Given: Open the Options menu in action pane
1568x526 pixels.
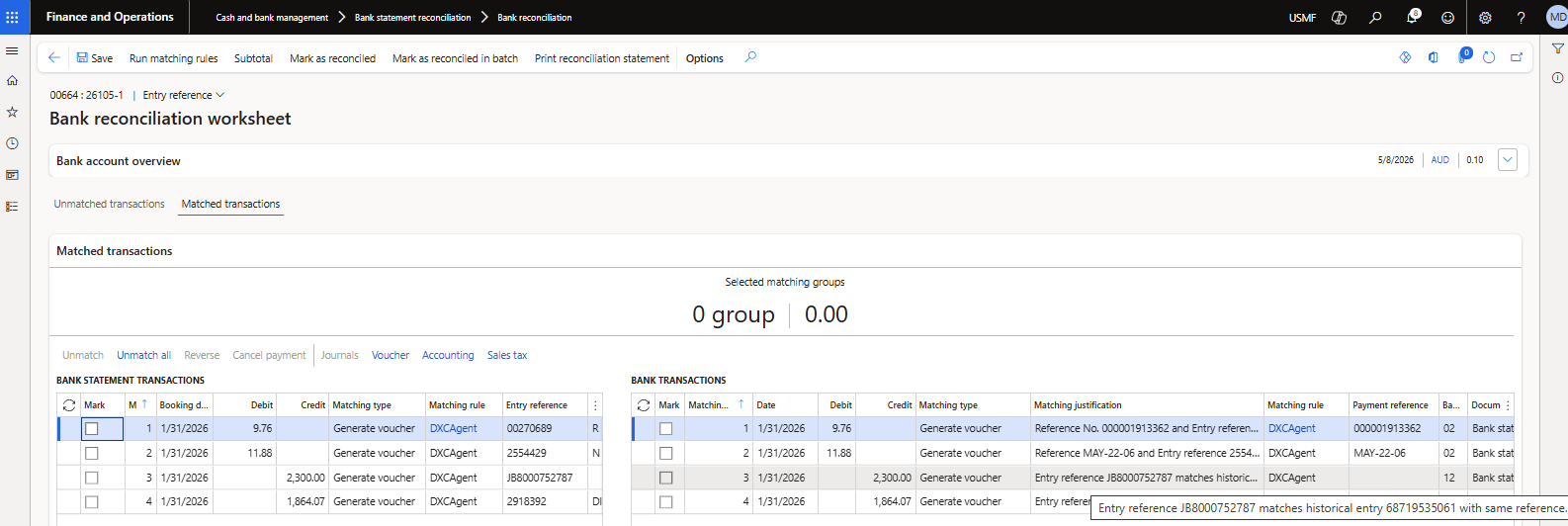Looking at the screenshot, I should pos(705,58).
